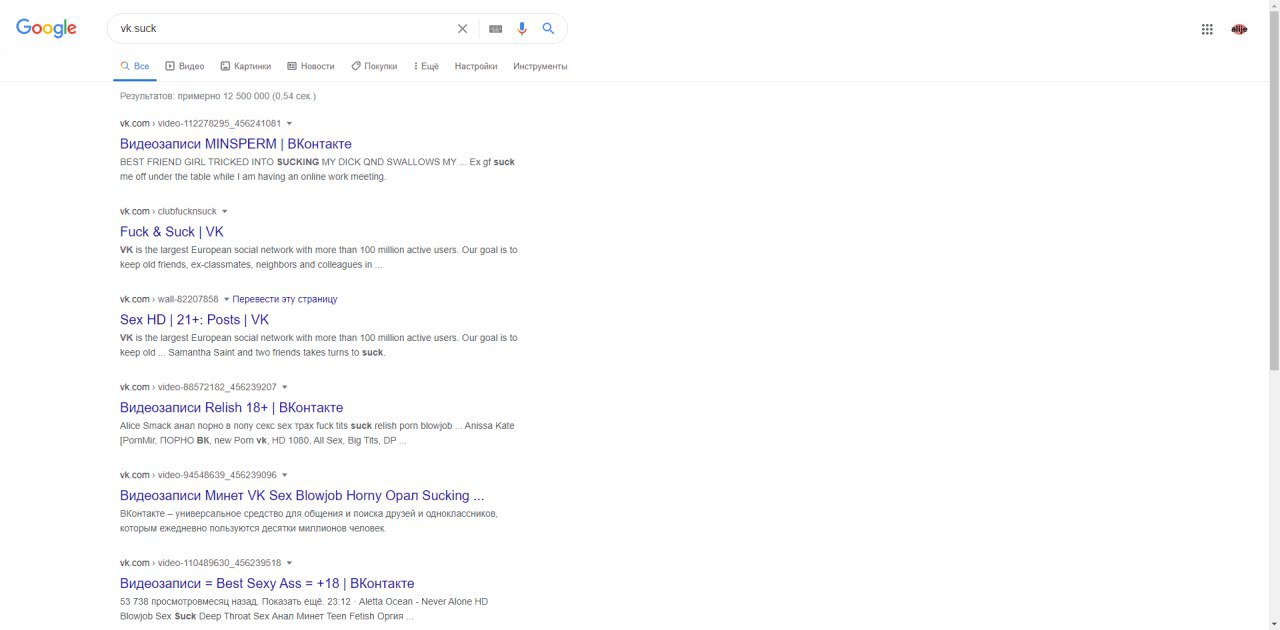
Task: Expand arrow next to clubfucknsuck URL
Action: (224, 212)
